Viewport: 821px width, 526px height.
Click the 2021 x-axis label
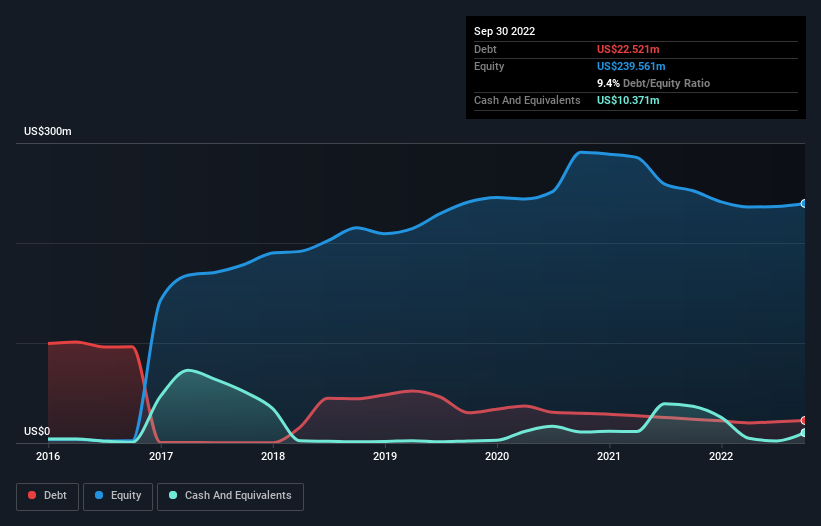(x=609, y=456)
